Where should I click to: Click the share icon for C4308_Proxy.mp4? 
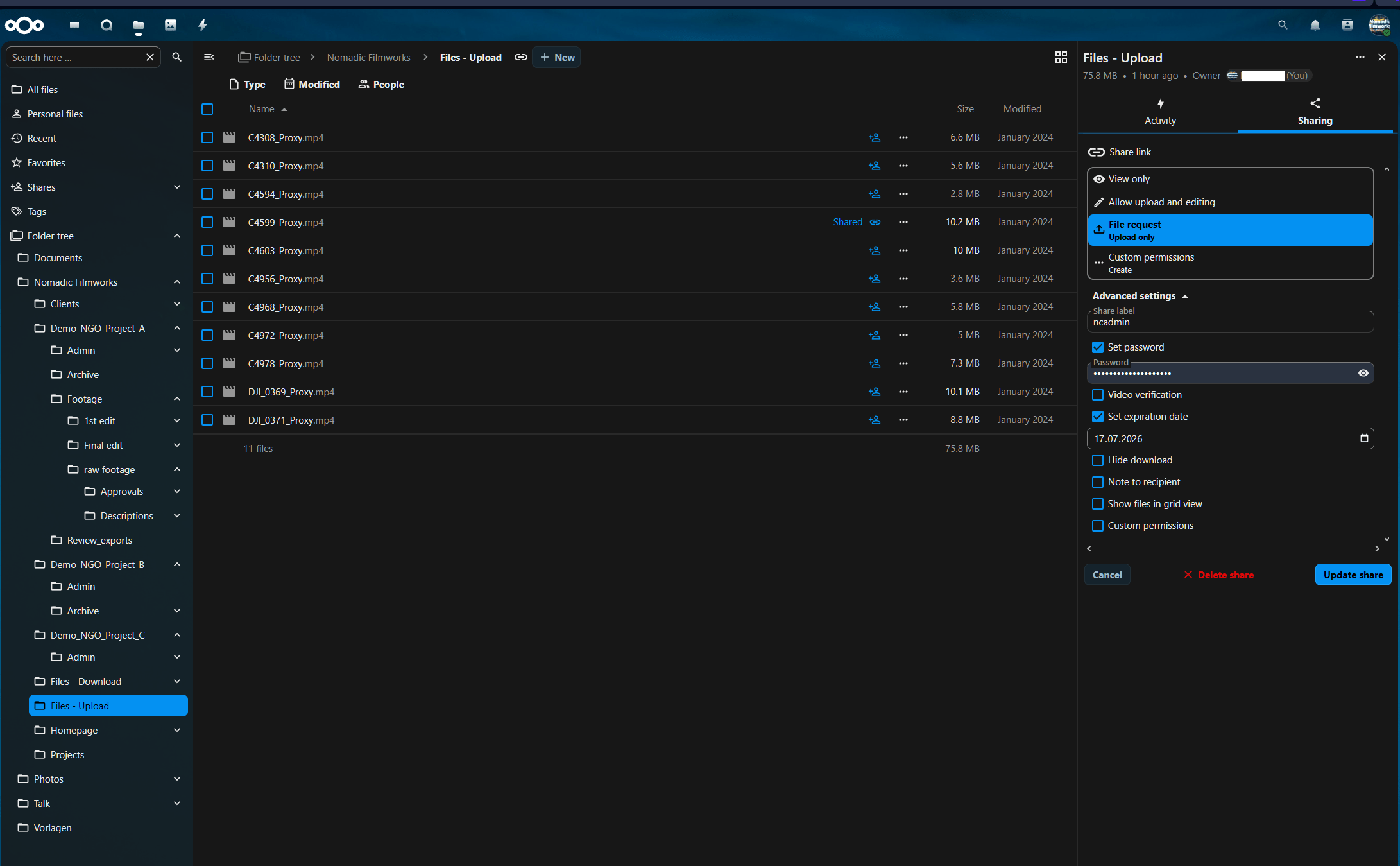point(875,137)
